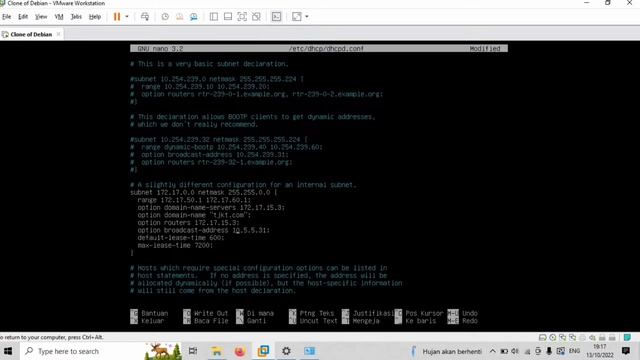The image size is (640, 360).
Task: Click the hard disk device status icon
Action: pos(542,338)
